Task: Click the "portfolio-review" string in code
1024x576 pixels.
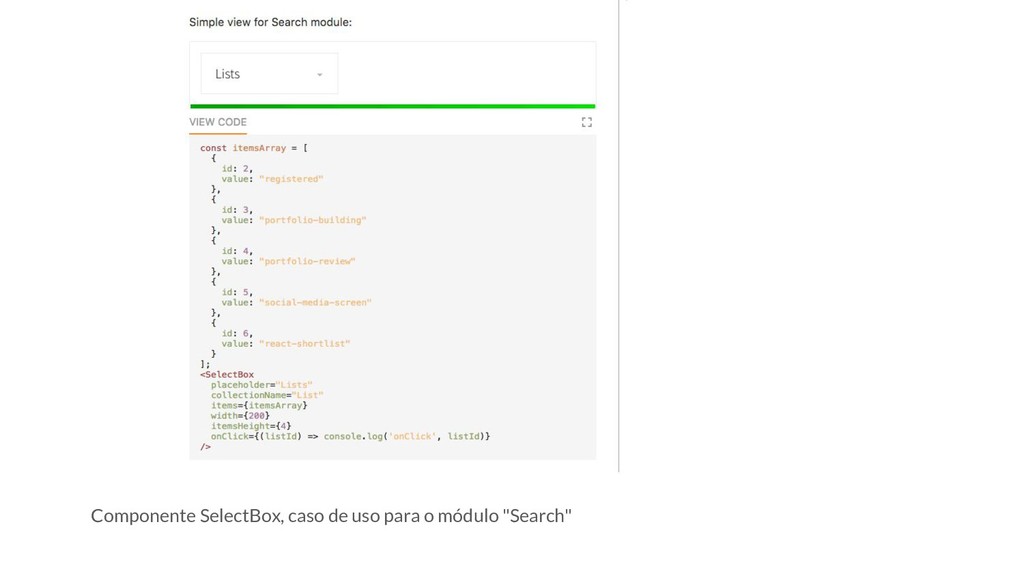Action: 307,261
